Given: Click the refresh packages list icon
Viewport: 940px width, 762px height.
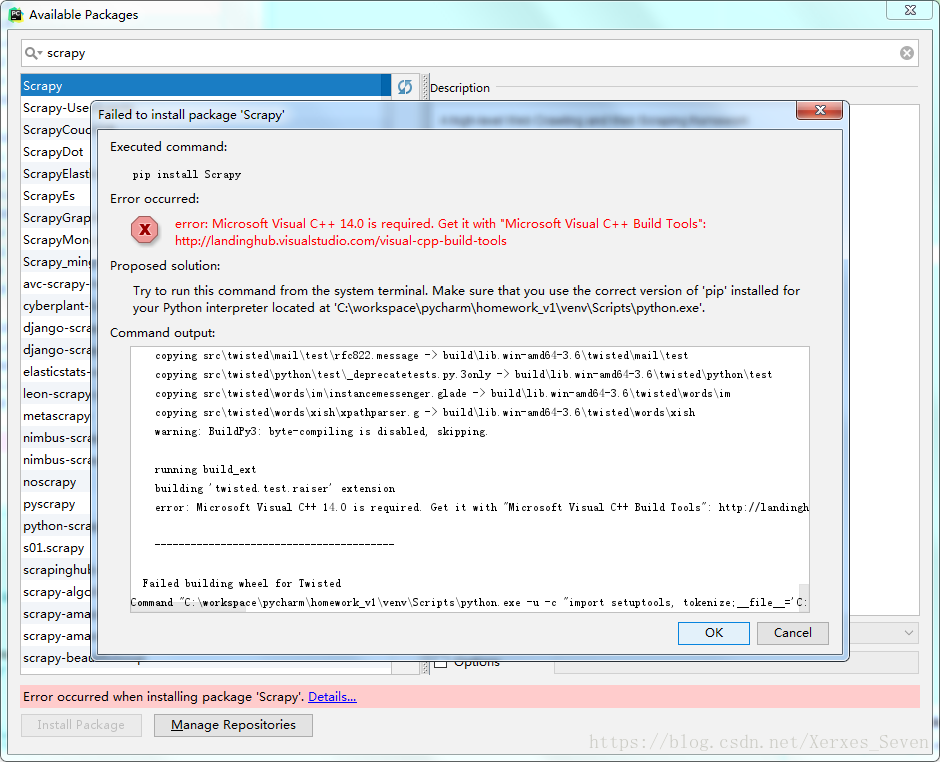Looking at the screenshot, I should click(x=405, y=87).
